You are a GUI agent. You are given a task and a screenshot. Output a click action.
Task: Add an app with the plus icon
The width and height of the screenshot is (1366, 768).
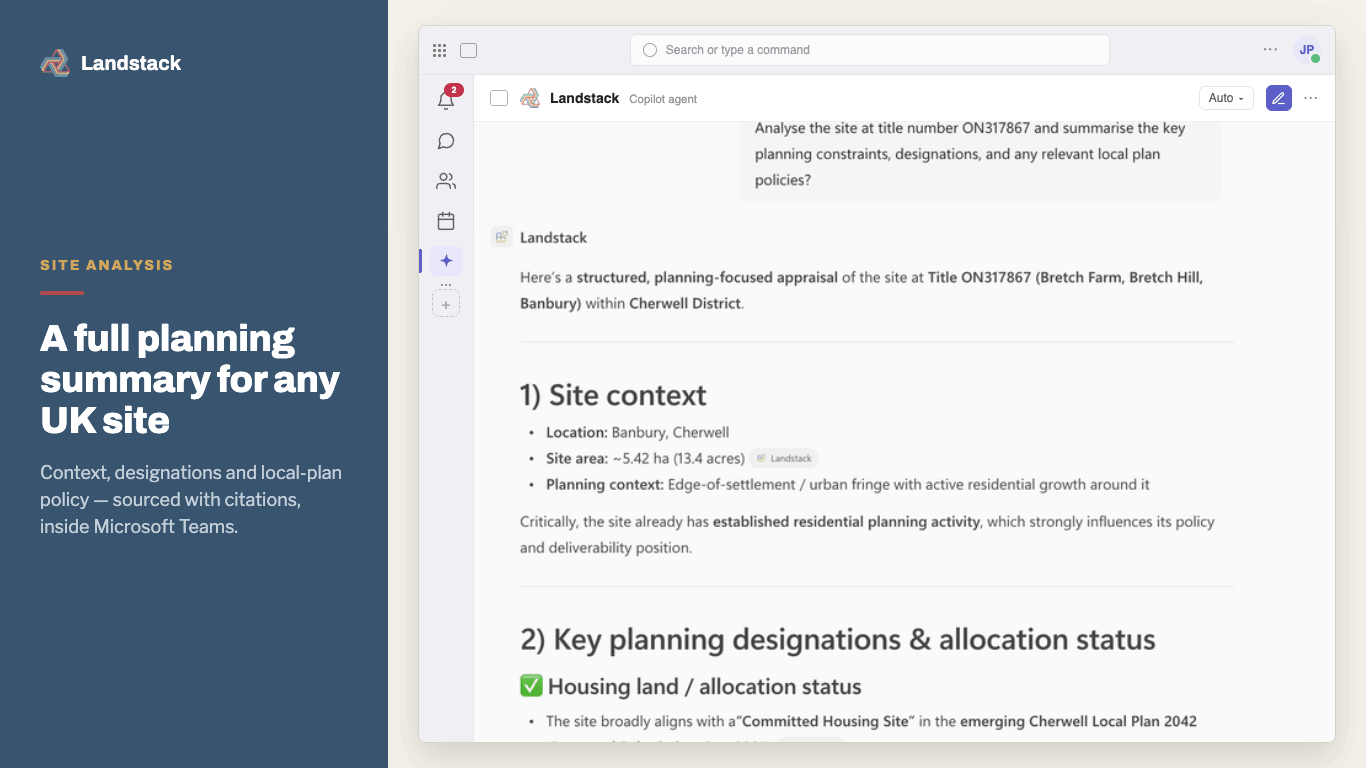[x=446, y=304]
